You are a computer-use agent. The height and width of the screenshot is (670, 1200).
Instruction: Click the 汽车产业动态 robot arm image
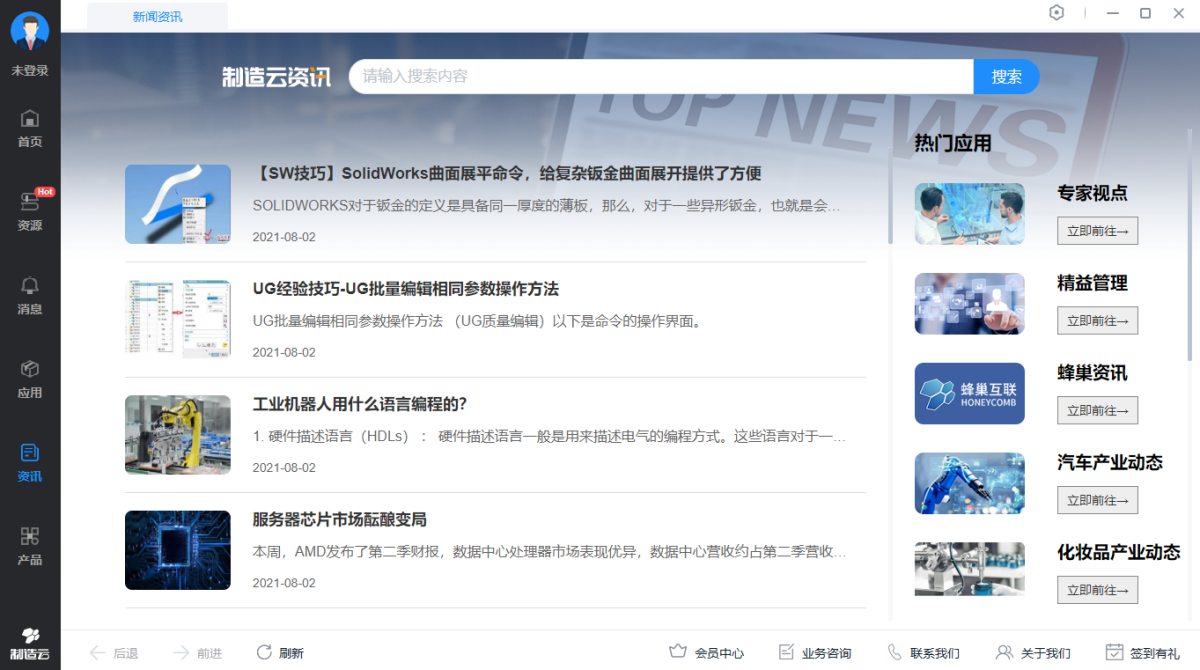tap(970, 483)
